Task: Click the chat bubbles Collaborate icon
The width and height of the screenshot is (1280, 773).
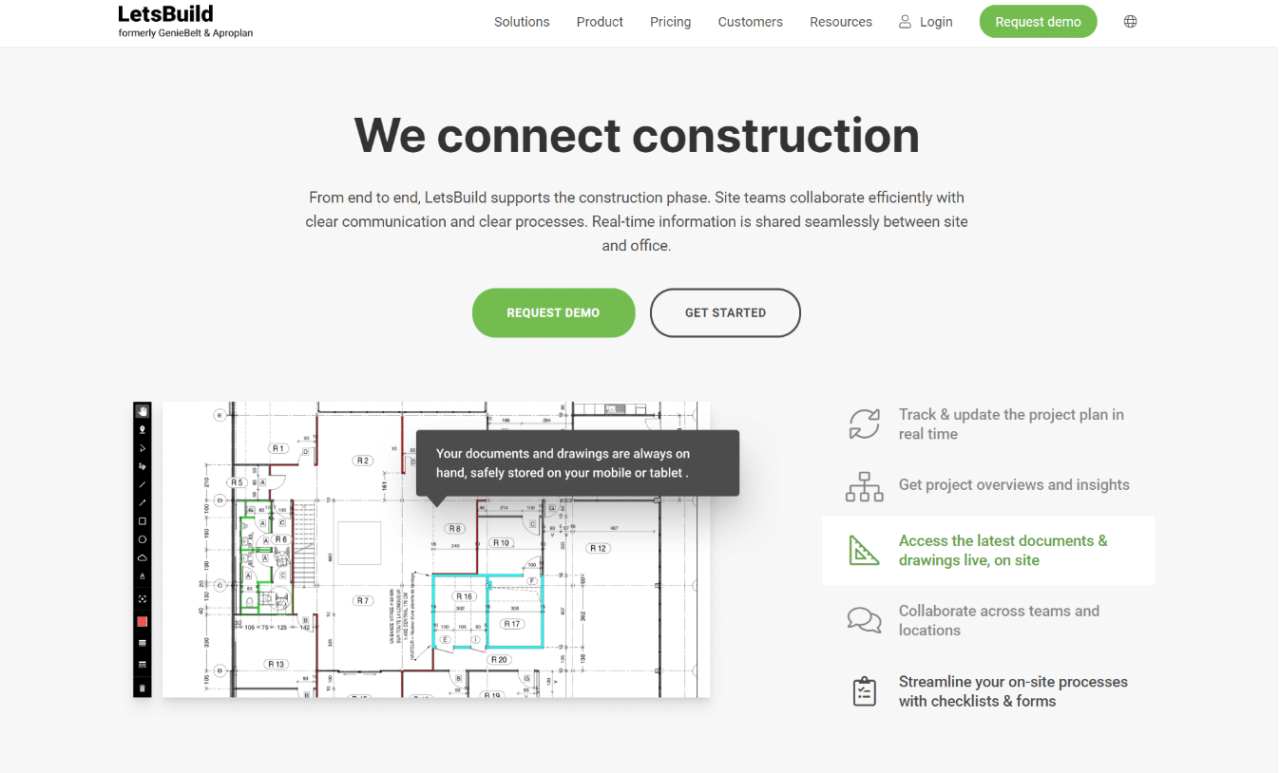Action: pyautogui.click(x=864, y=620)
